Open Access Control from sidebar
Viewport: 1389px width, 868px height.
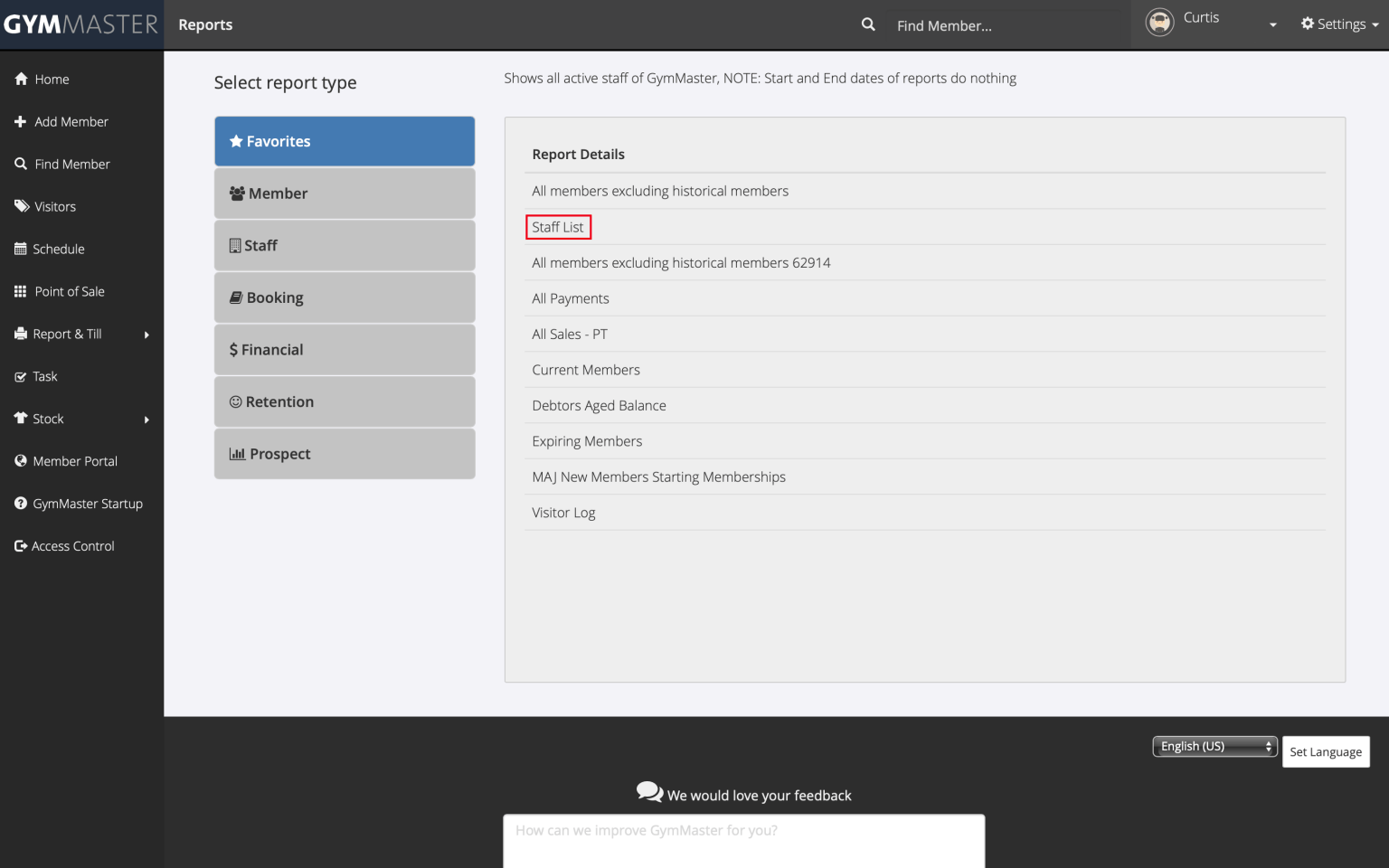click(x=72, y=547)
